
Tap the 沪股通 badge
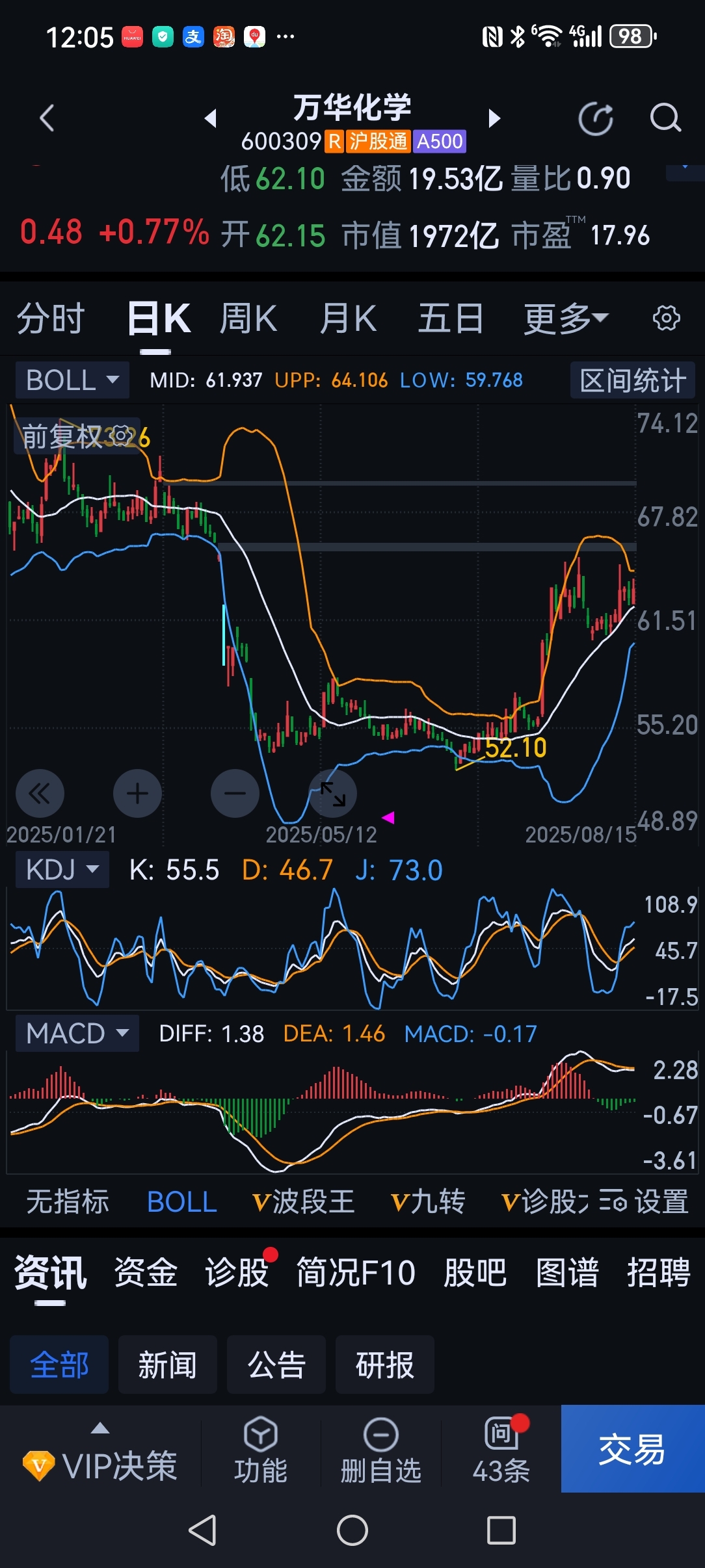378,141
